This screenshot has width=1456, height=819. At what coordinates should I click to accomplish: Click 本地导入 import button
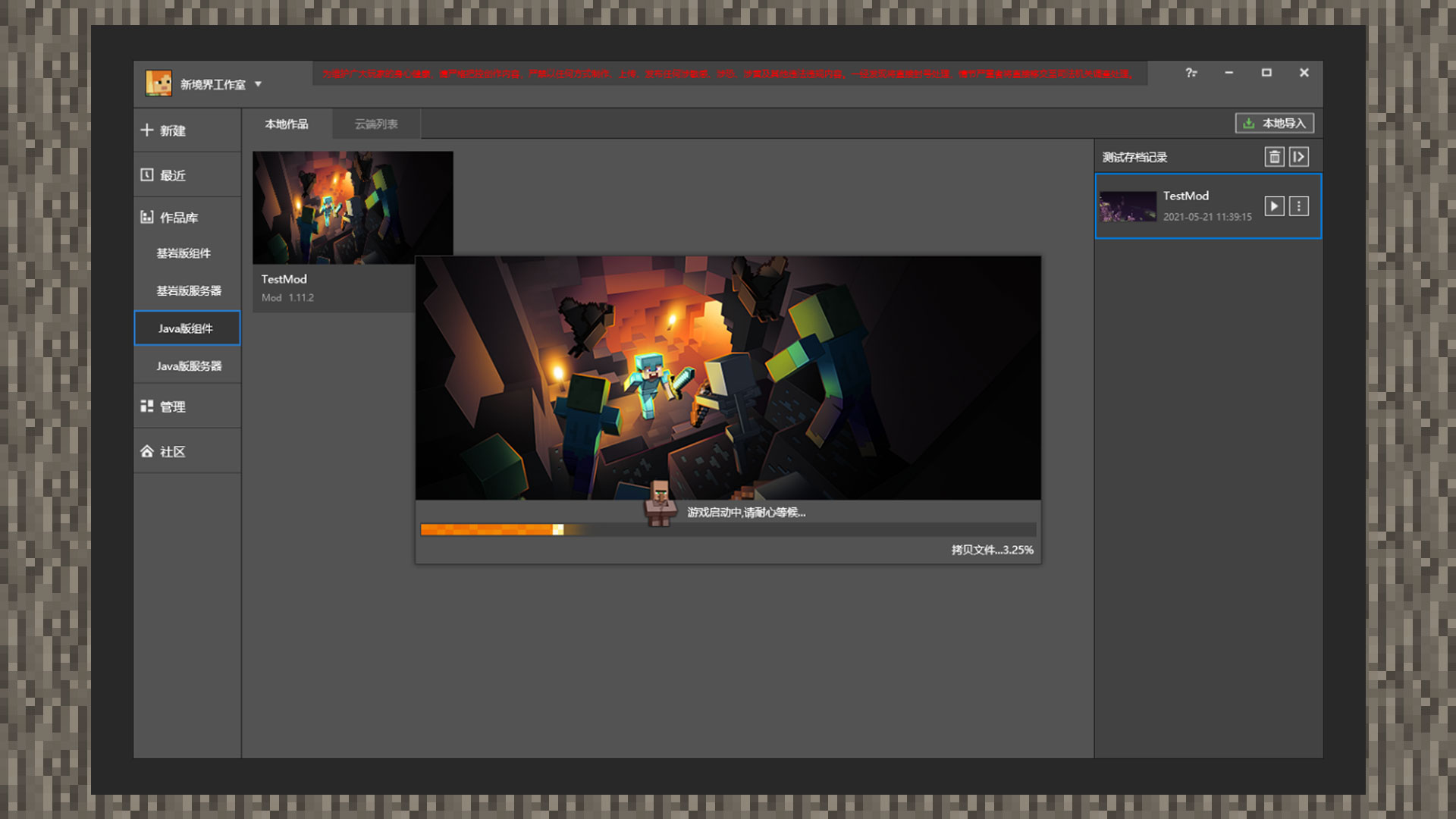click(1275, 123)
